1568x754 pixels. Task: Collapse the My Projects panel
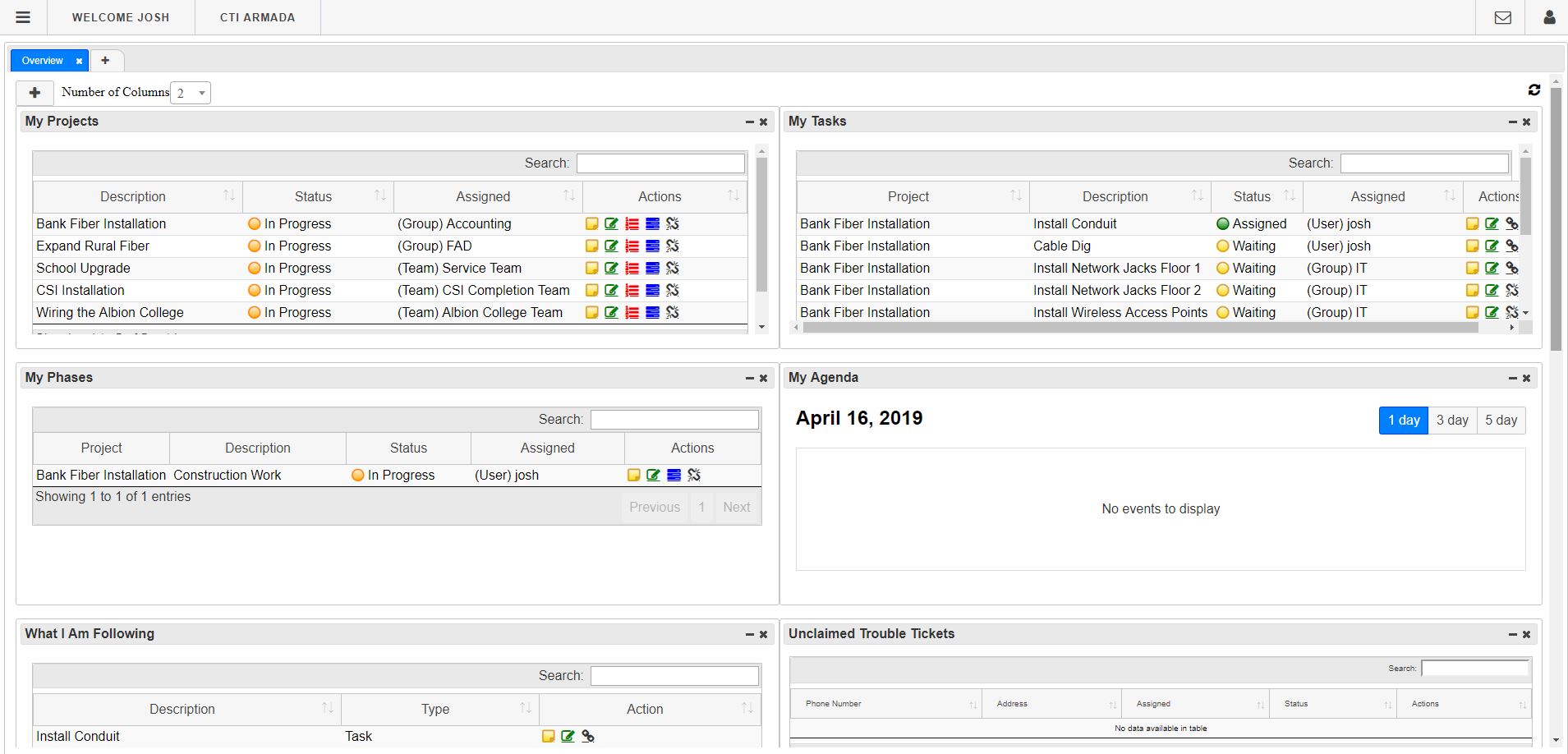pos(749,122)
